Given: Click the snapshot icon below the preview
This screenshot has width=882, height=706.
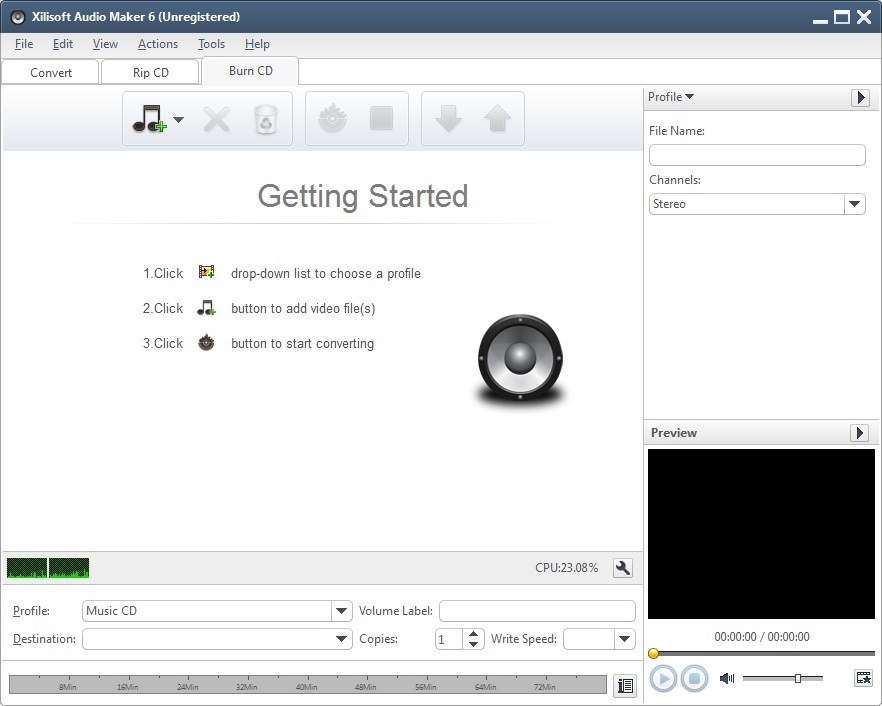Looking at the screenshot, I should 862,678.
